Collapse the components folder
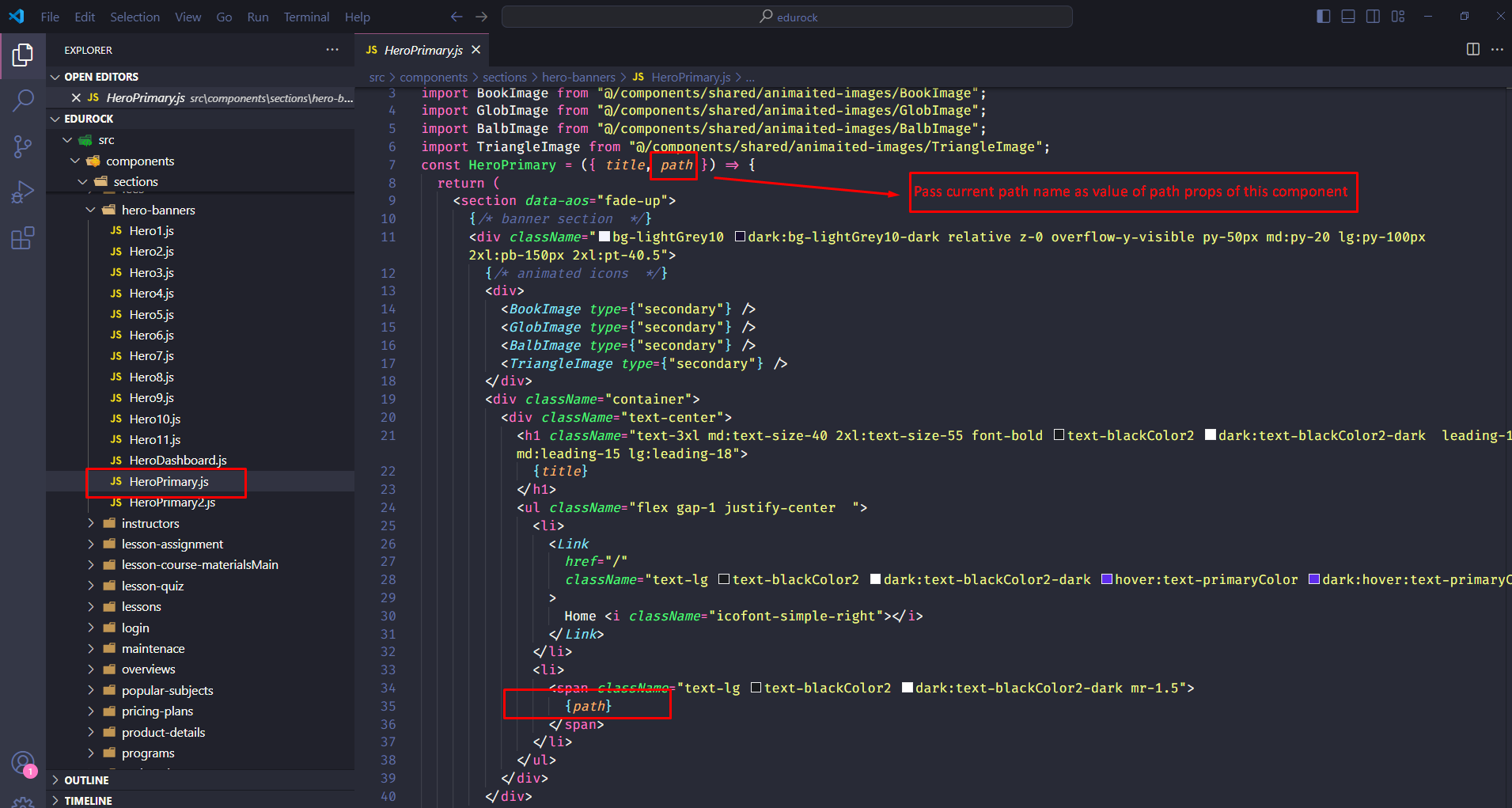The height and width of the screenshot is (808, 1512). [x=200, y=161]
